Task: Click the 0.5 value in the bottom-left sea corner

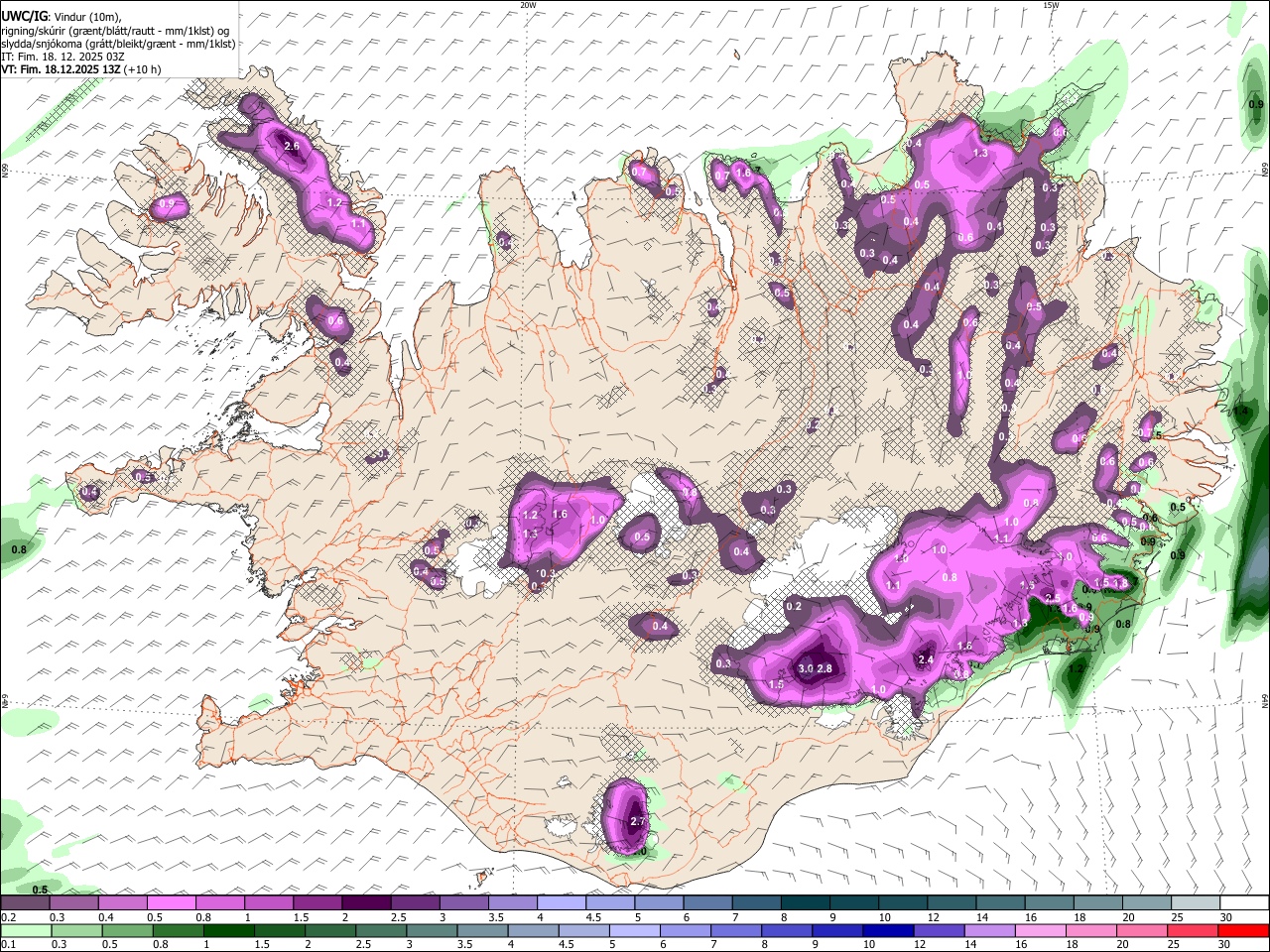Action: tap(41, 890)
